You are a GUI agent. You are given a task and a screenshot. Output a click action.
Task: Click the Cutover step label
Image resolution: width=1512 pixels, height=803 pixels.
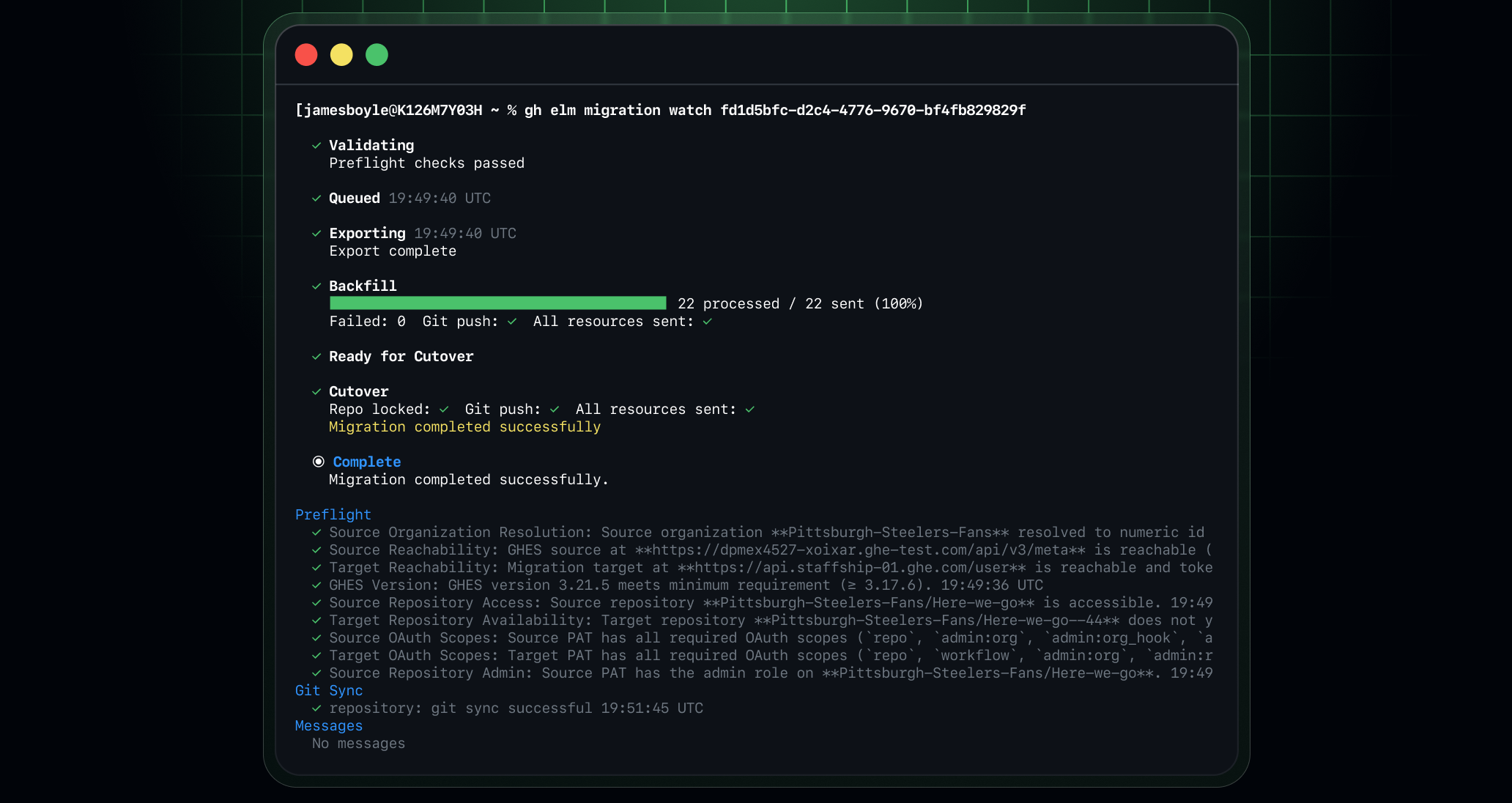coord(359,392)
